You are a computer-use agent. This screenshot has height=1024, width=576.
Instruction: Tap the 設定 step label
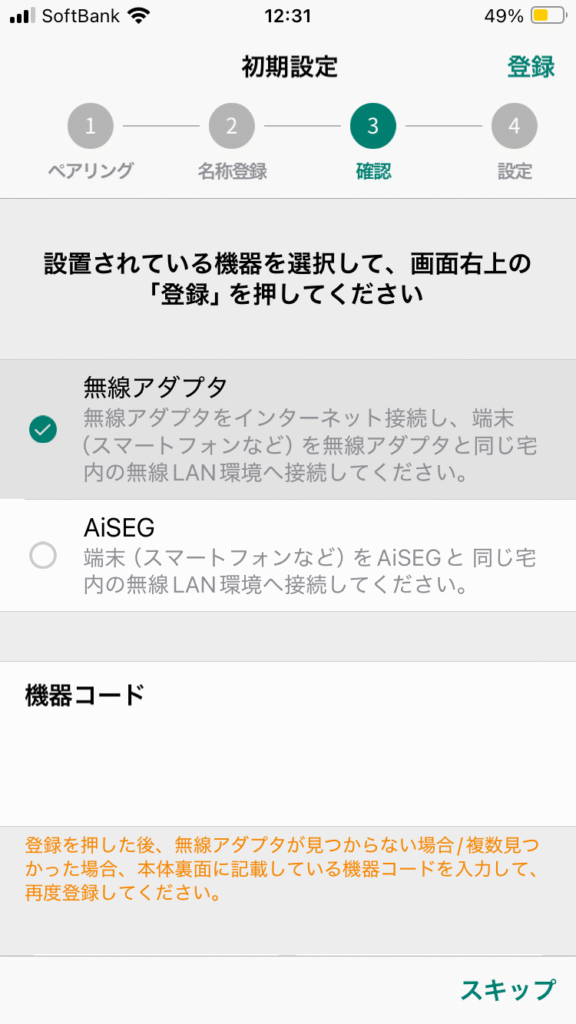(515, 171)
